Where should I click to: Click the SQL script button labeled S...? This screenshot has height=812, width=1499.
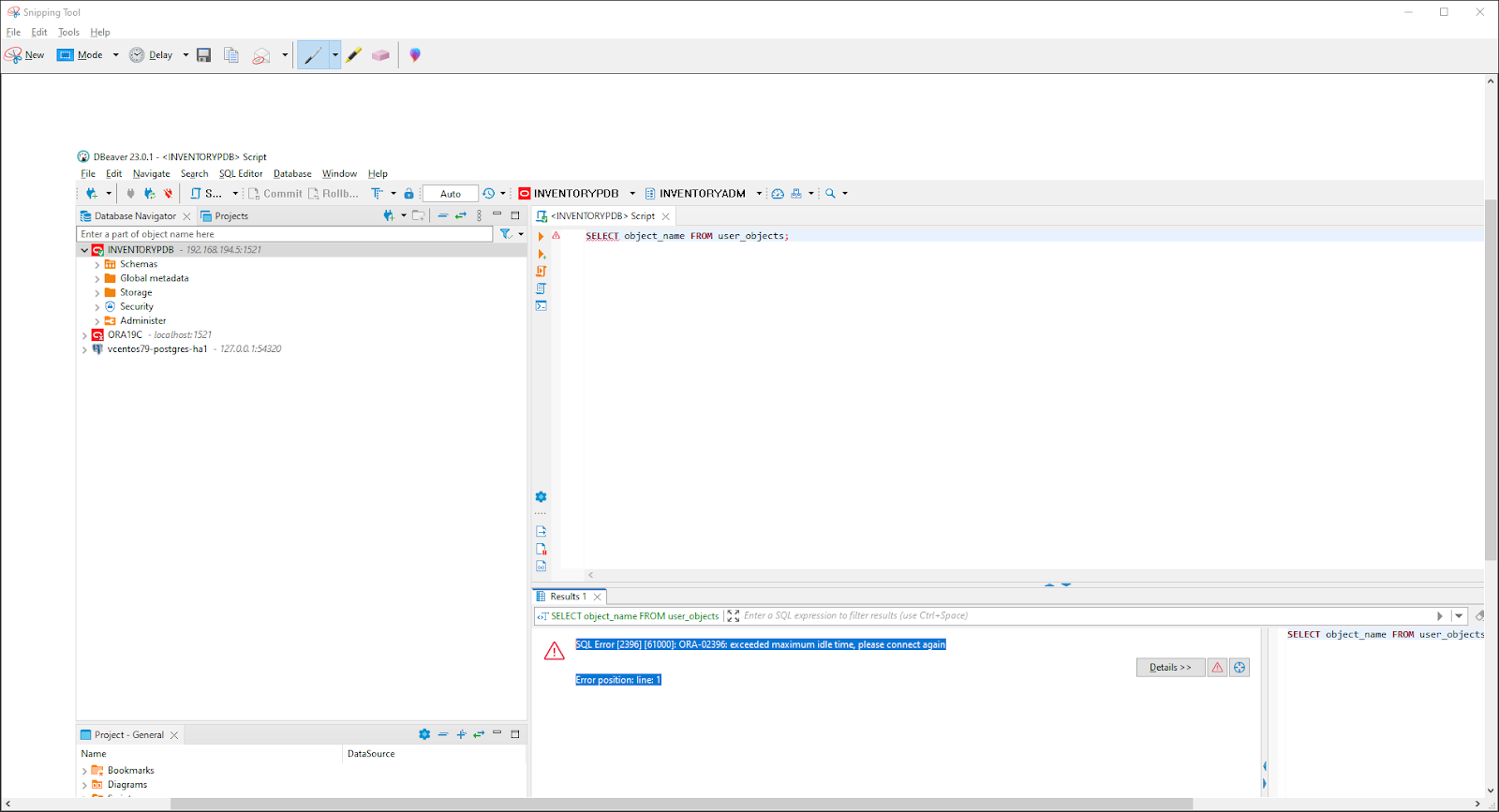pos(206,194)
